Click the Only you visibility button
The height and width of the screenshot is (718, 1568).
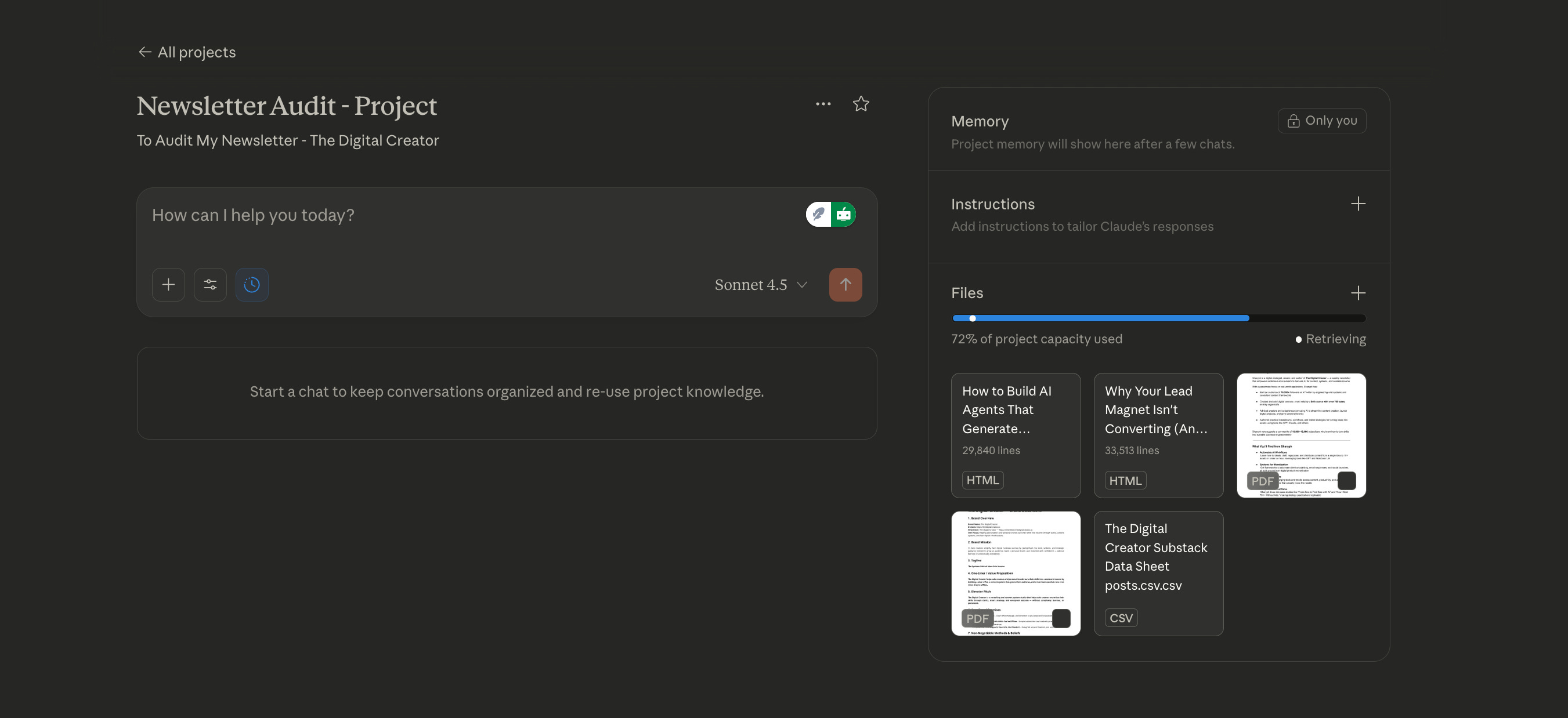(1321, 121)
